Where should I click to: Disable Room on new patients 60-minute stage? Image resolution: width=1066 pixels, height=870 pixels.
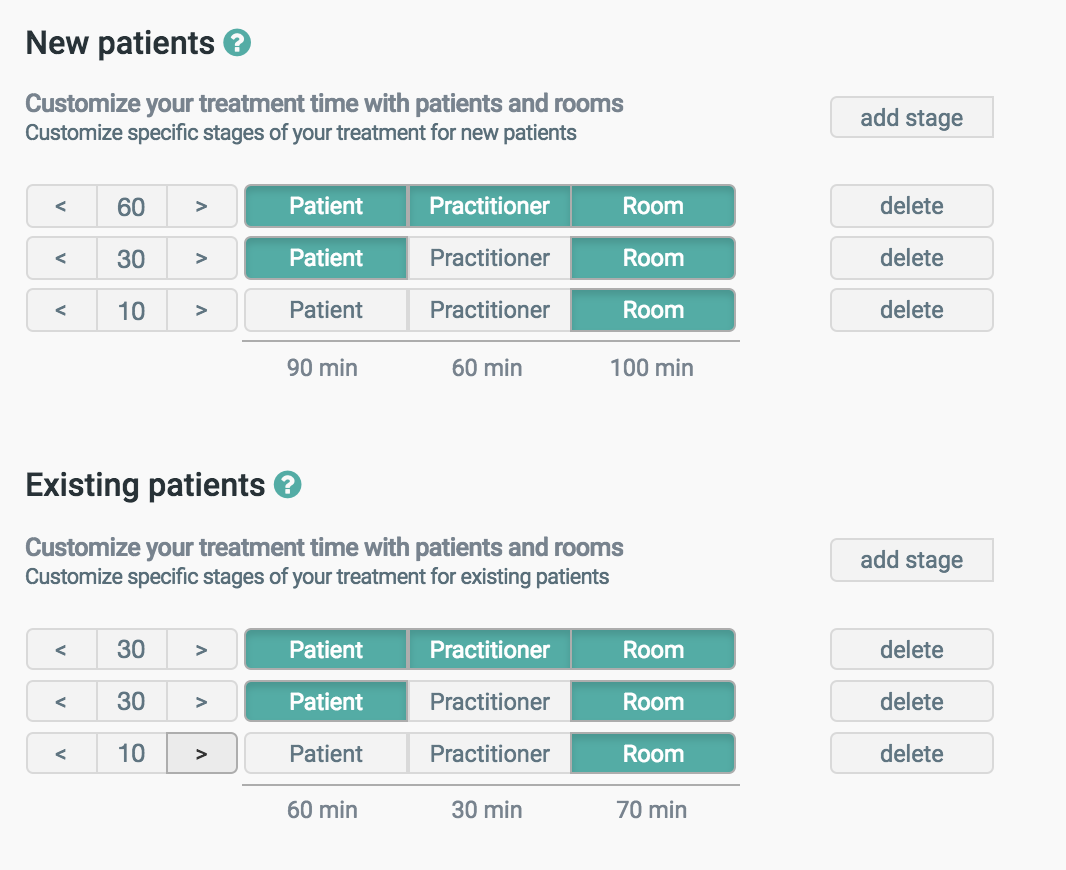653,206
